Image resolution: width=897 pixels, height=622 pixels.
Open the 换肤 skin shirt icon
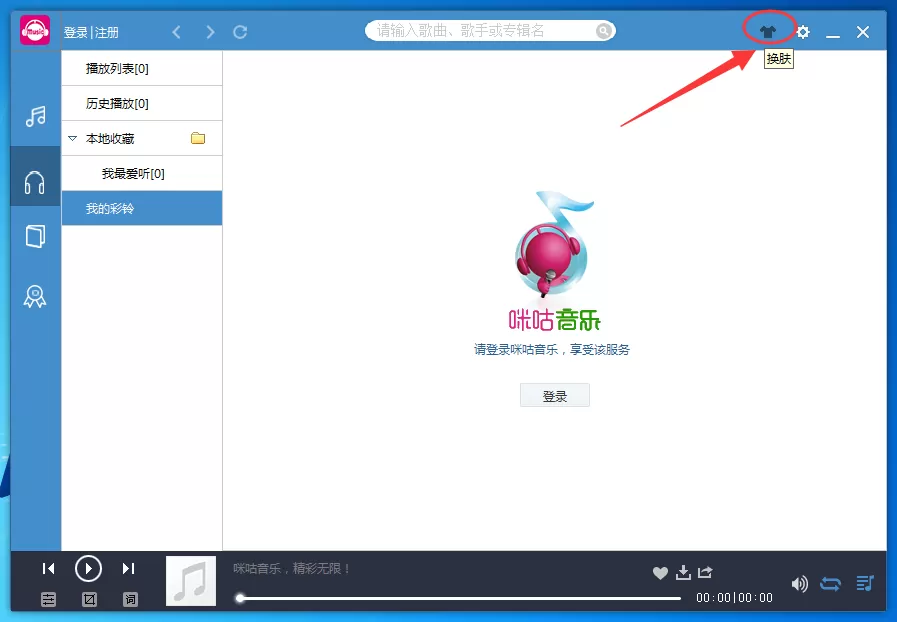point(768,31)
